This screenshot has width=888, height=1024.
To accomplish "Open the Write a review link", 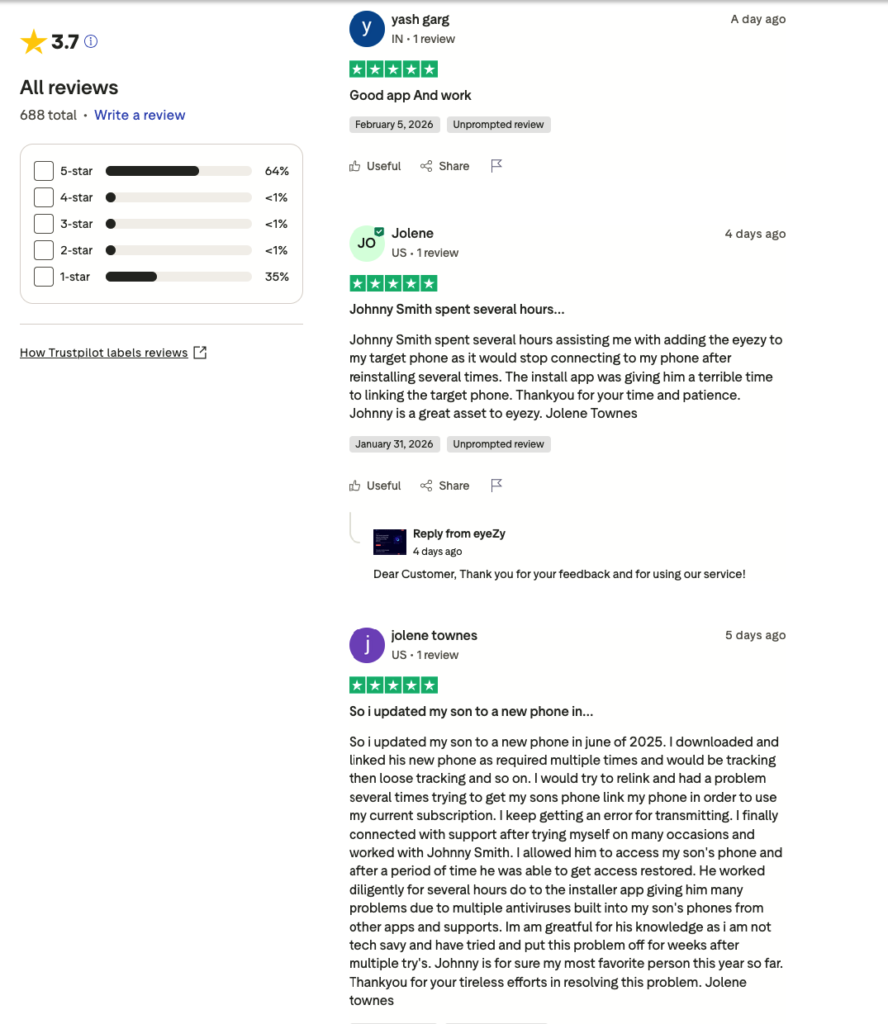I will pyautogui.click(x=140, y=115).
